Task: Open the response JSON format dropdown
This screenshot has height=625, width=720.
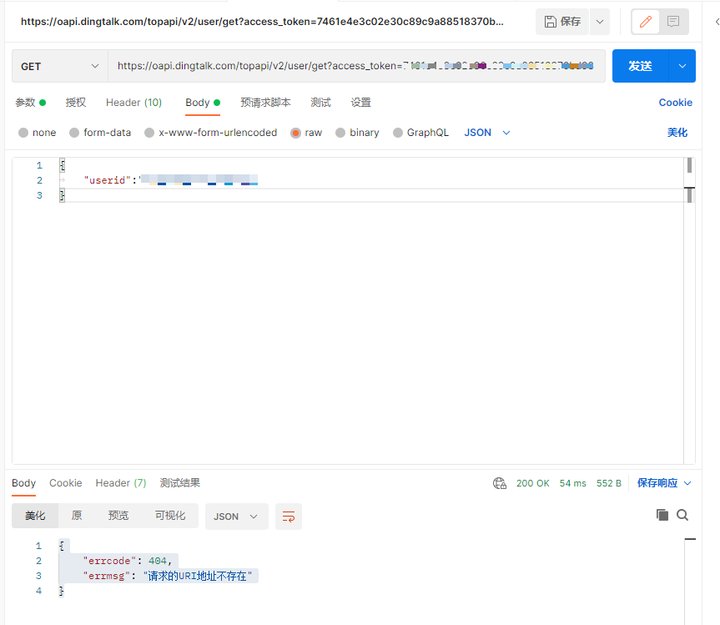Action: coord(236,517)
